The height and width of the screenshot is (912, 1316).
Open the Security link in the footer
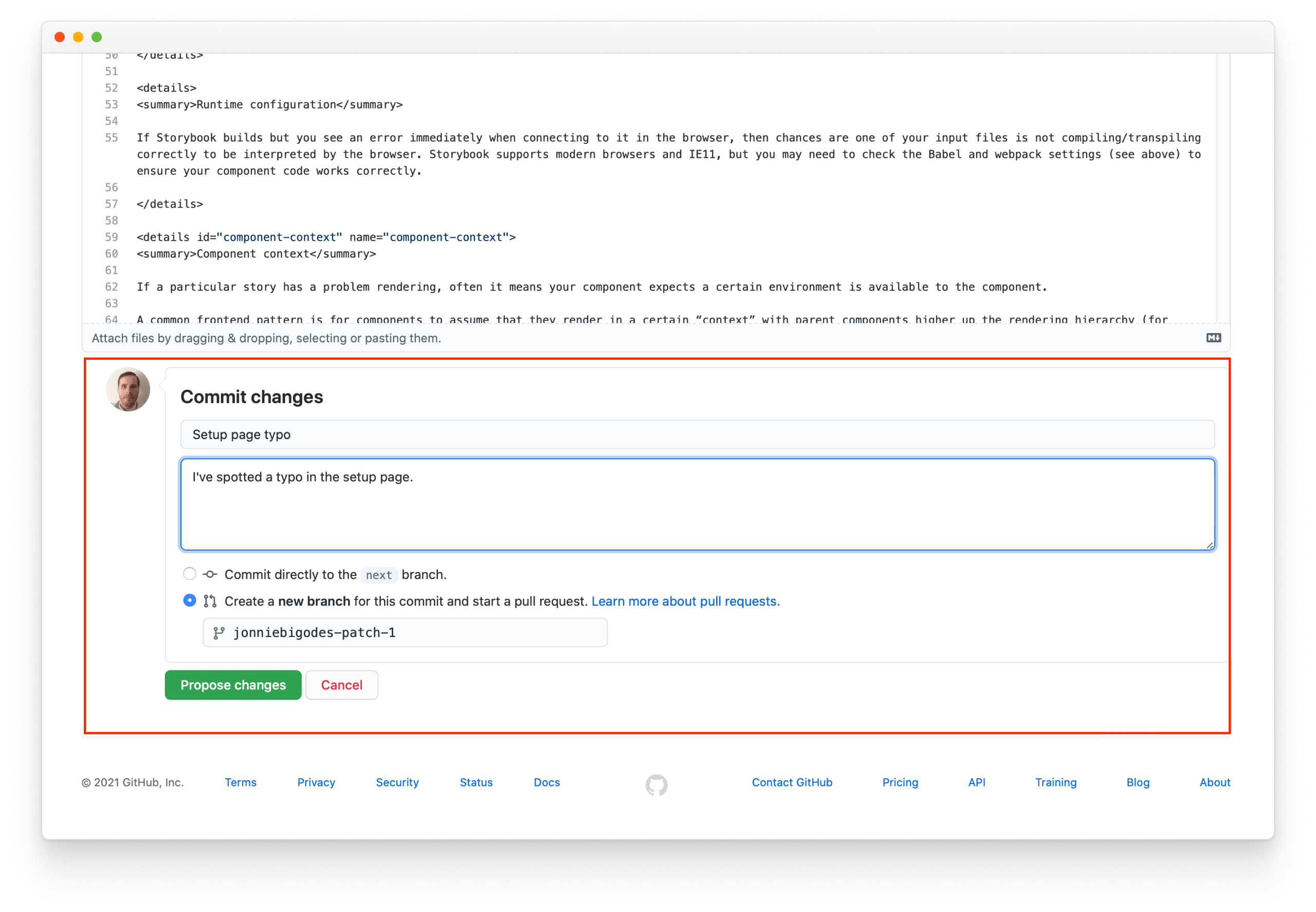click(396, 782)
